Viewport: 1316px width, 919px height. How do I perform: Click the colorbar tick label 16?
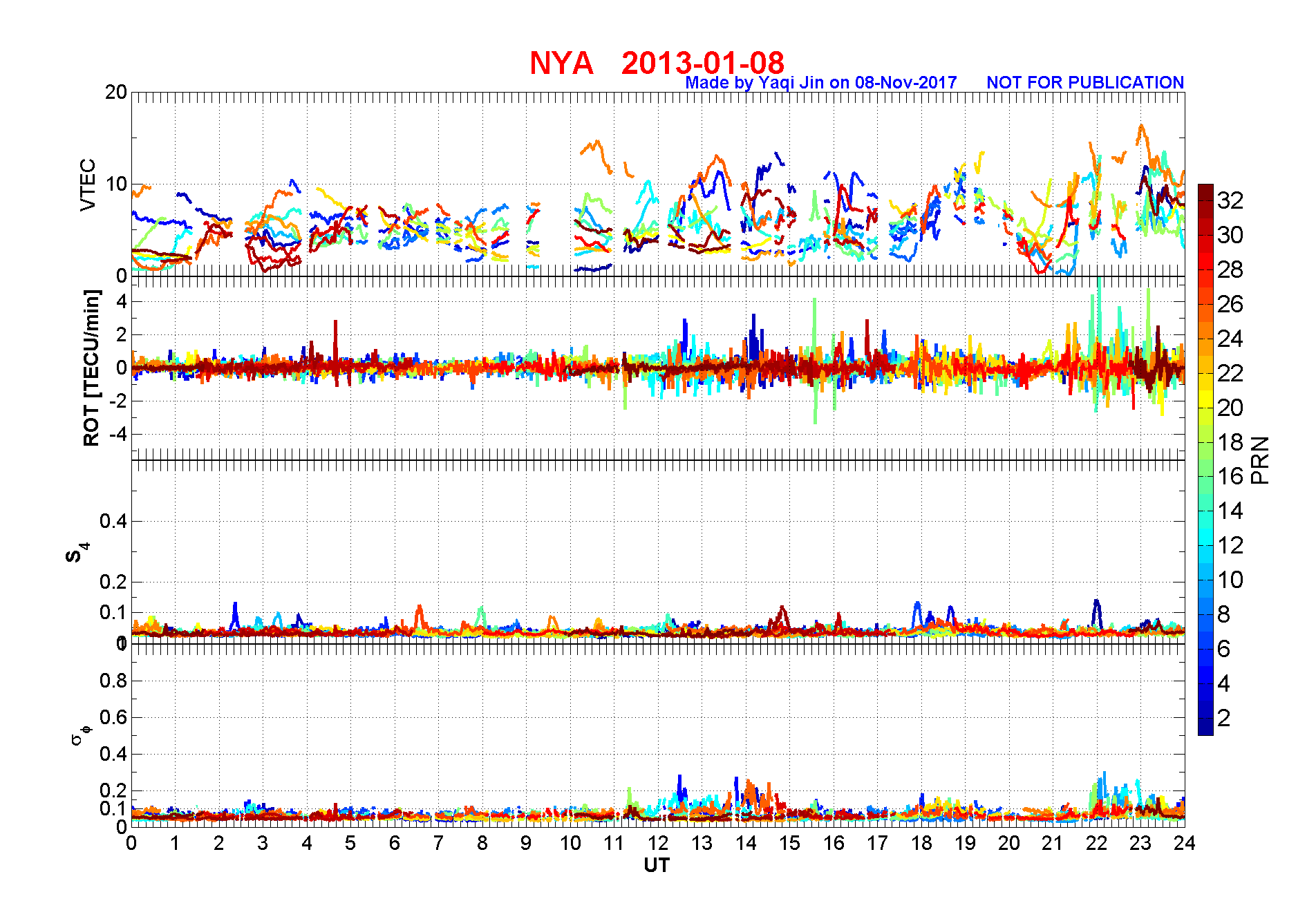point(1230,476)
